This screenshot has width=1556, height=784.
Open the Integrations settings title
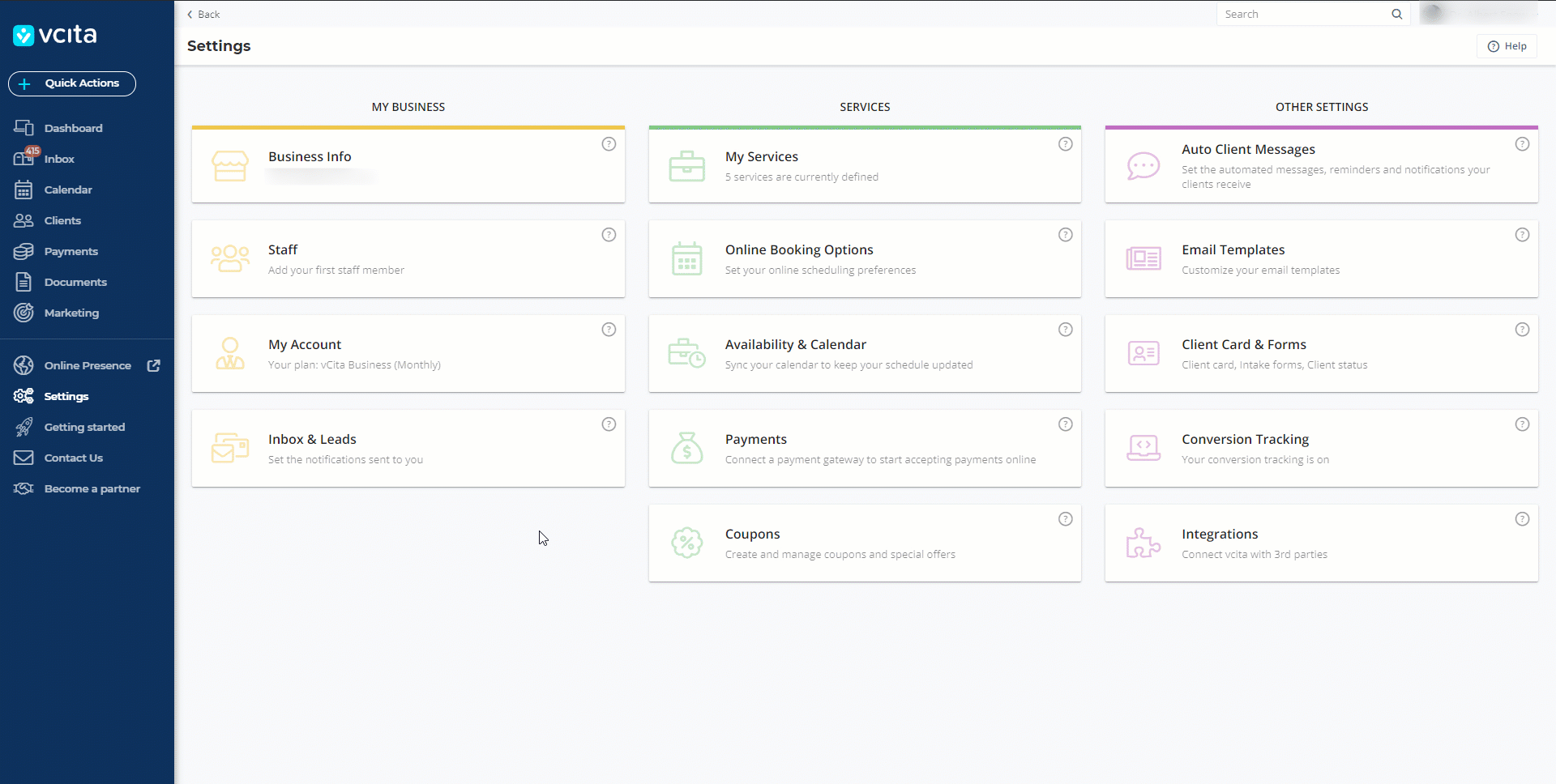(x=1220, y=534)
